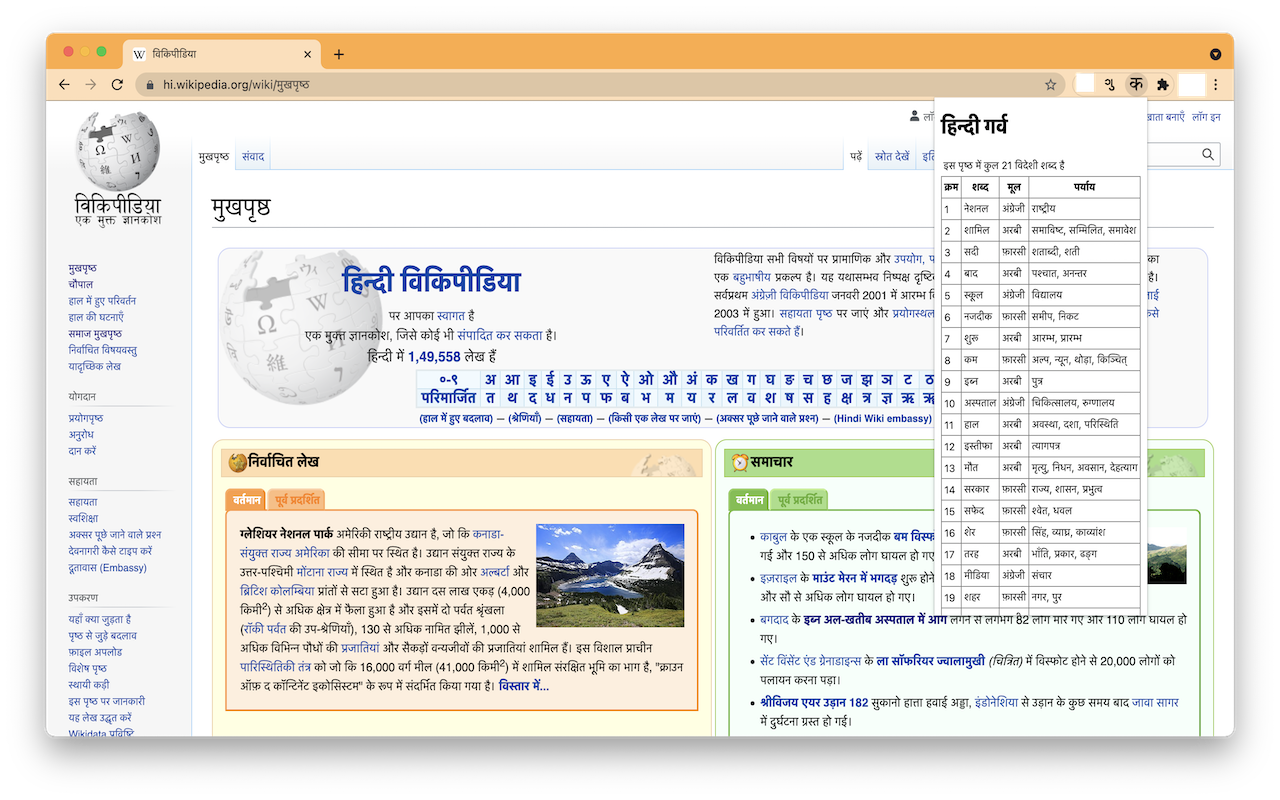Viewport: 1280px width, 800px height.
Task: Open निर्वाचित विषयवस्तु sidebar link
Action: [x=103, y=350]
